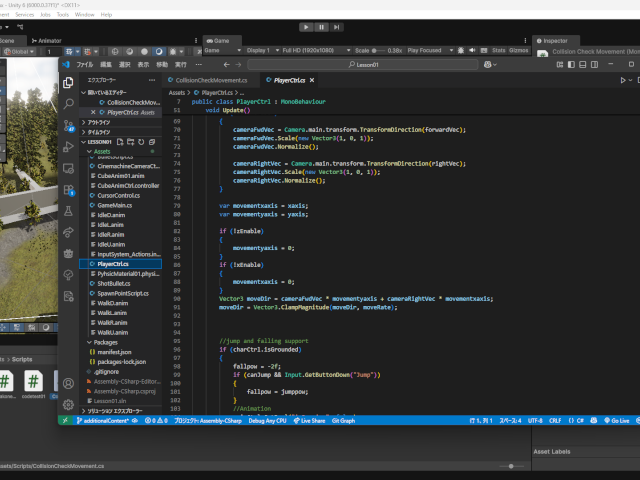Click Unity Play button
Image resolution: width=640 pixels, height=480 pixels.
point(306,27)
